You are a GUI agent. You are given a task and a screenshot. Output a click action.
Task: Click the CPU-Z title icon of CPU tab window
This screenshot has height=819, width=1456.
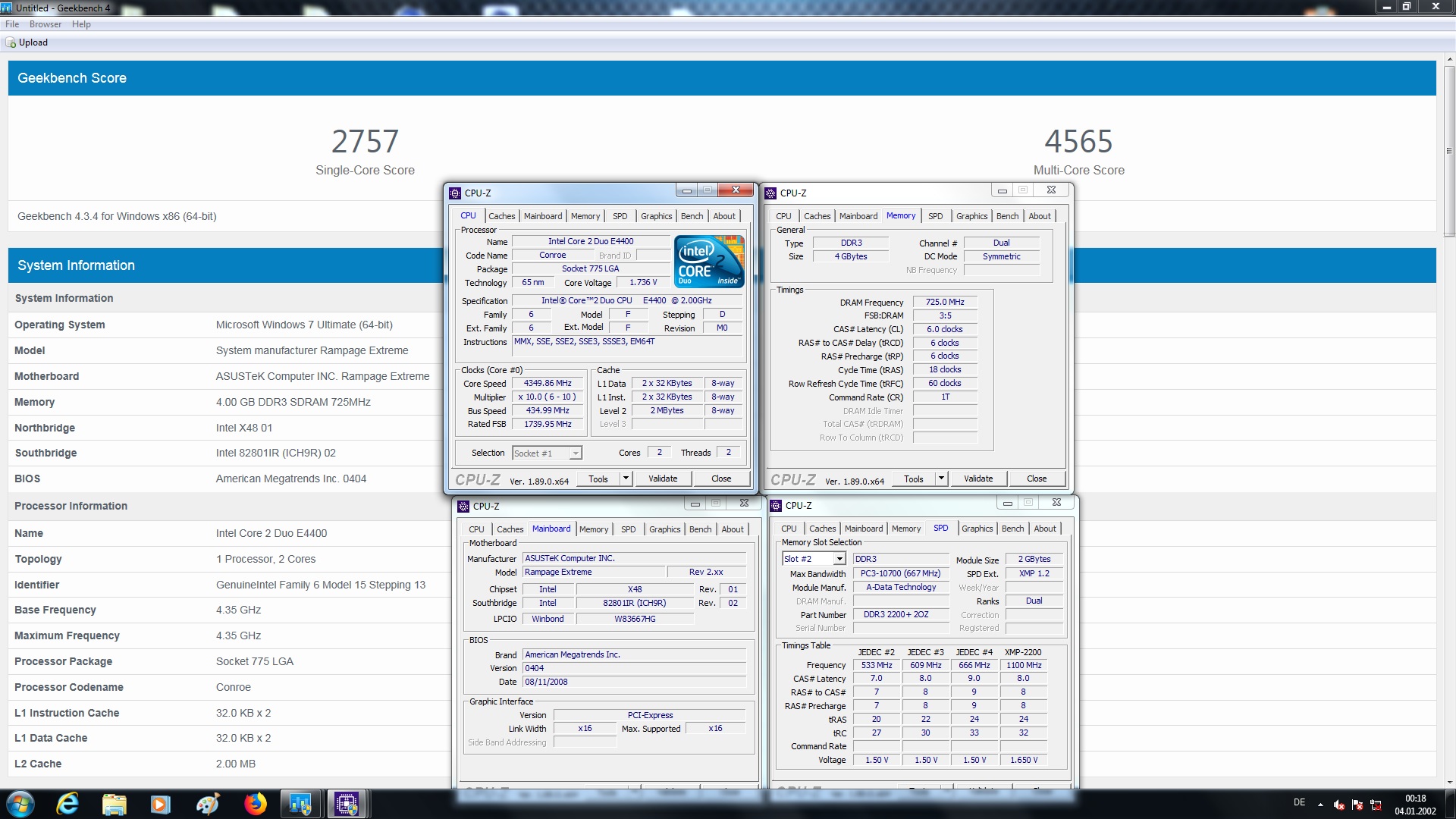455,193
